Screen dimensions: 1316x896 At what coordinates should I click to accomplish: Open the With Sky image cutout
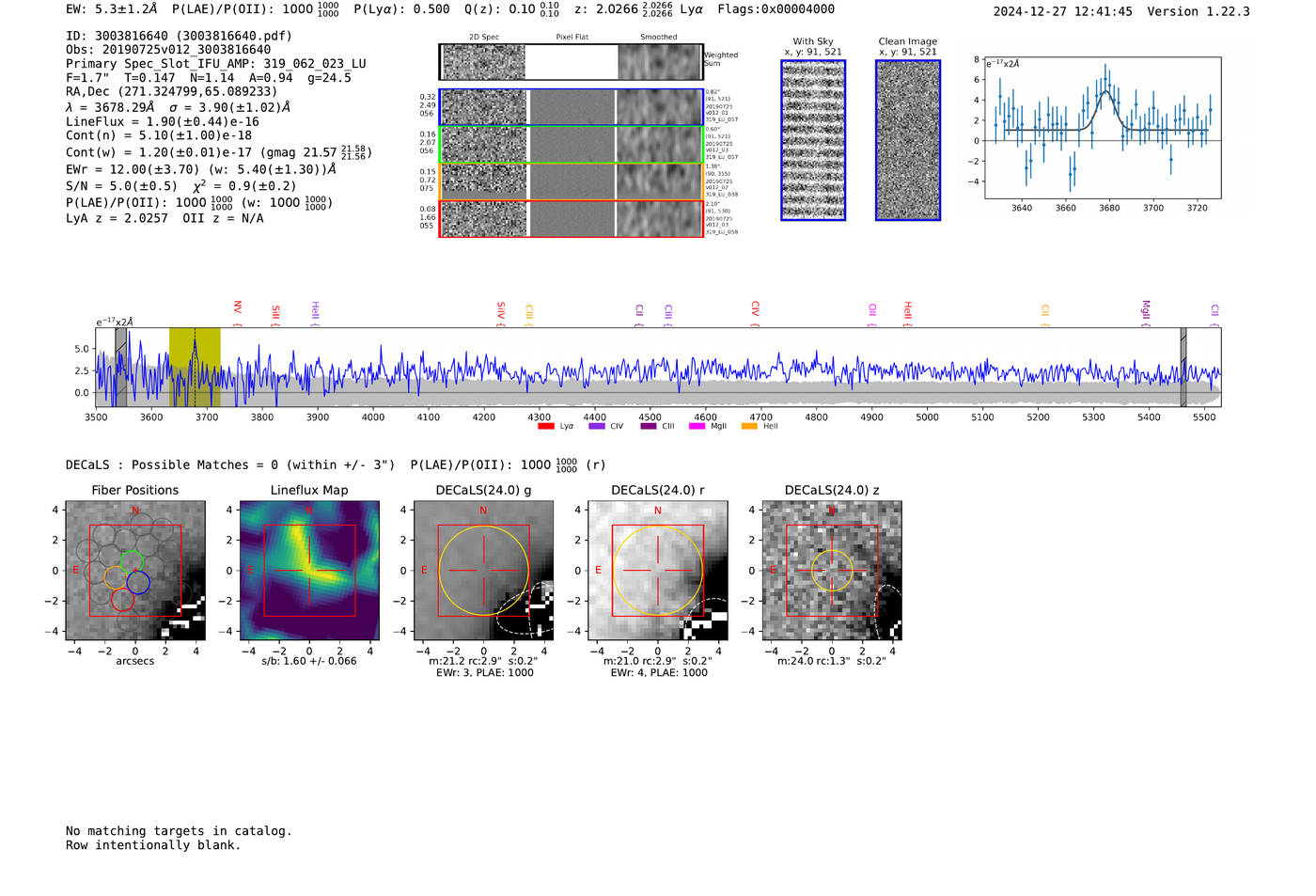[x=813, y=140]
